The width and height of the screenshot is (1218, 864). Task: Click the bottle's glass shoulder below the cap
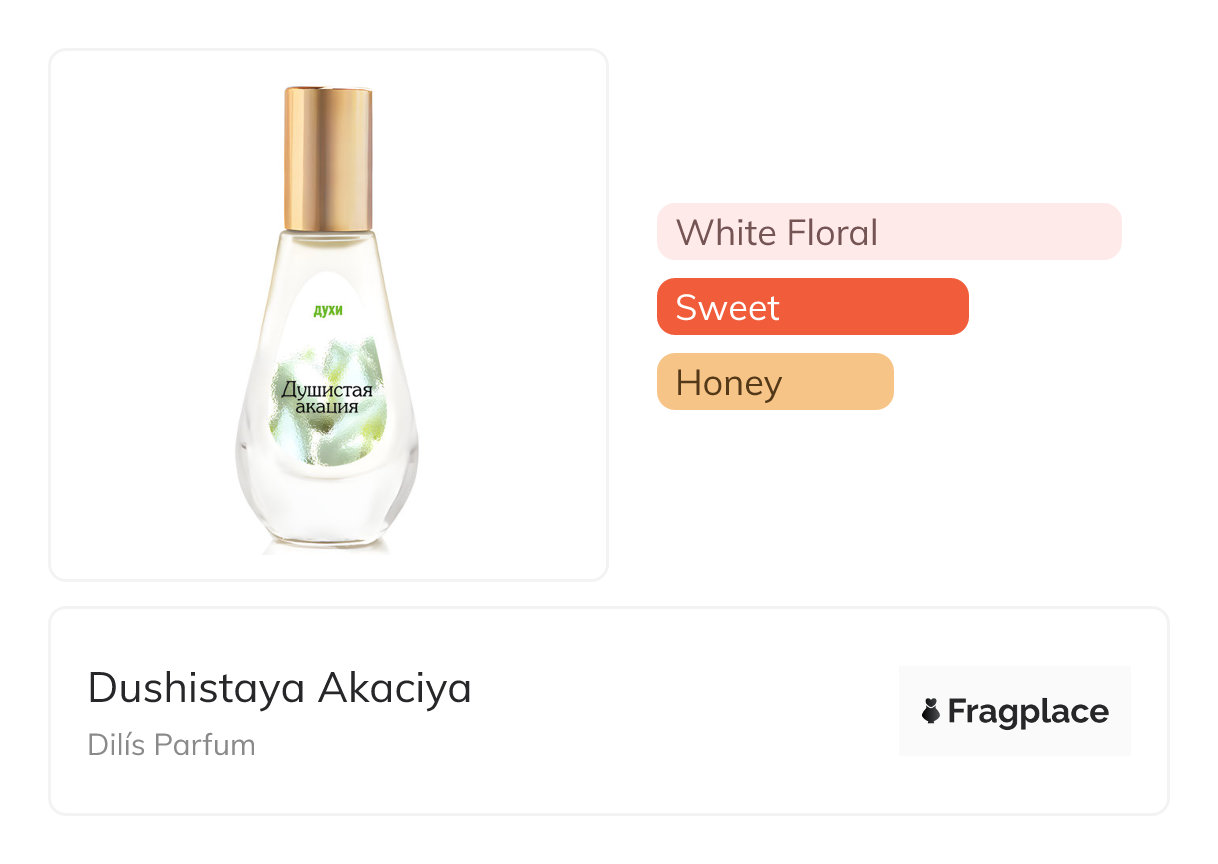click(x=328, y=250)
